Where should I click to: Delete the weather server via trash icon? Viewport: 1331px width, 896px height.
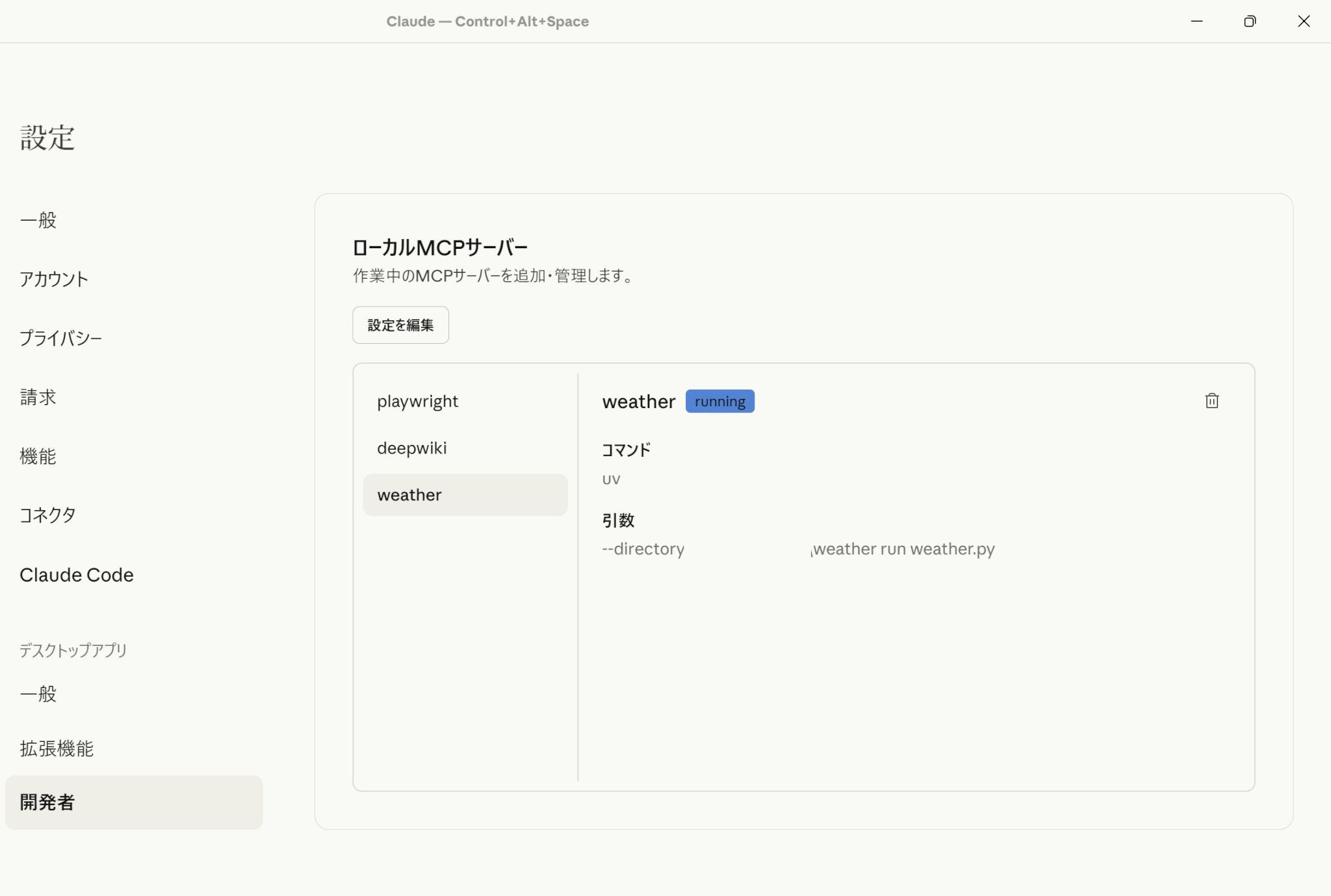click(1211, 401)
